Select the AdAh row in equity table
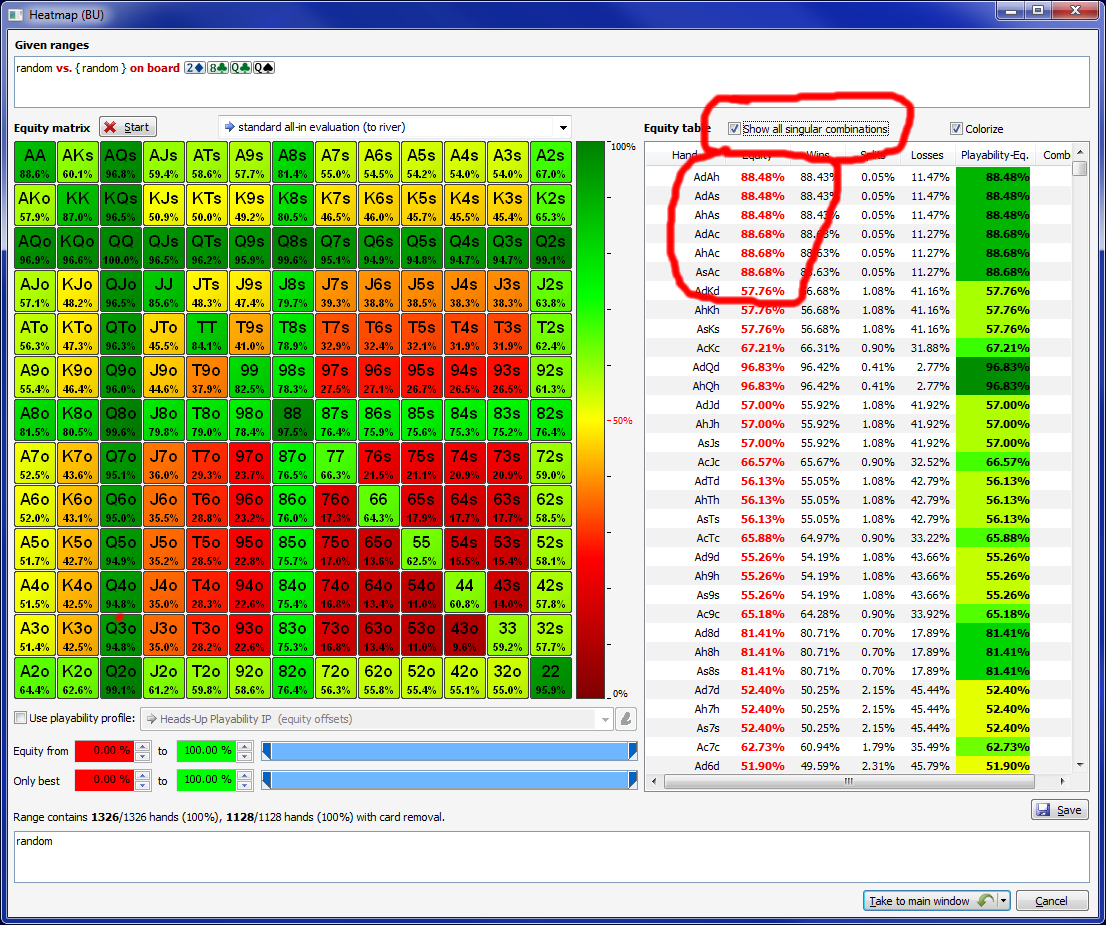The height and width of the screenshot is (925, 1106). click(858, 177)
